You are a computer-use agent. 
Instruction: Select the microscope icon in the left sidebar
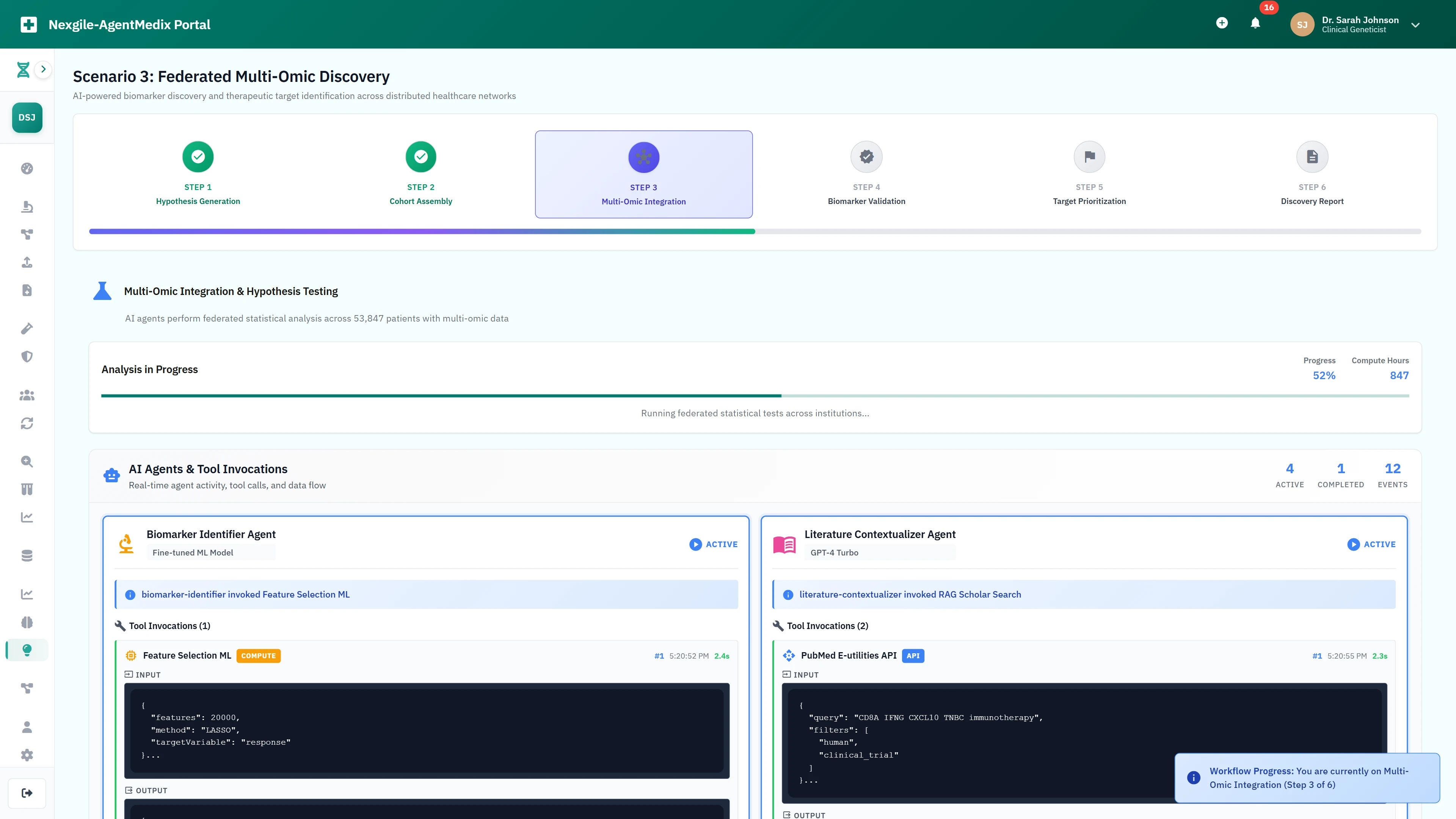coord(27,206)
